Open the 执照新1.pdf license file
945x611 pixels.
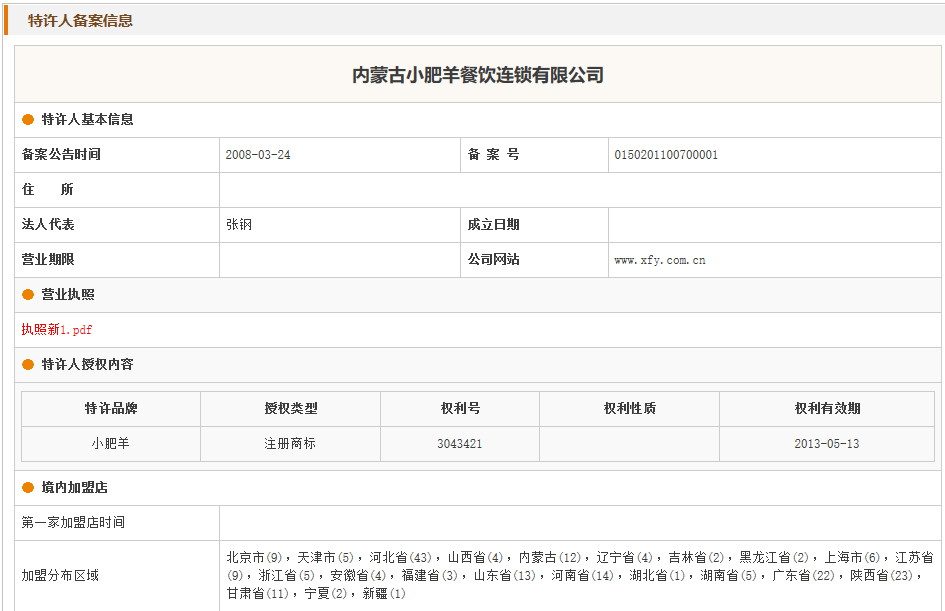(56, 329)
